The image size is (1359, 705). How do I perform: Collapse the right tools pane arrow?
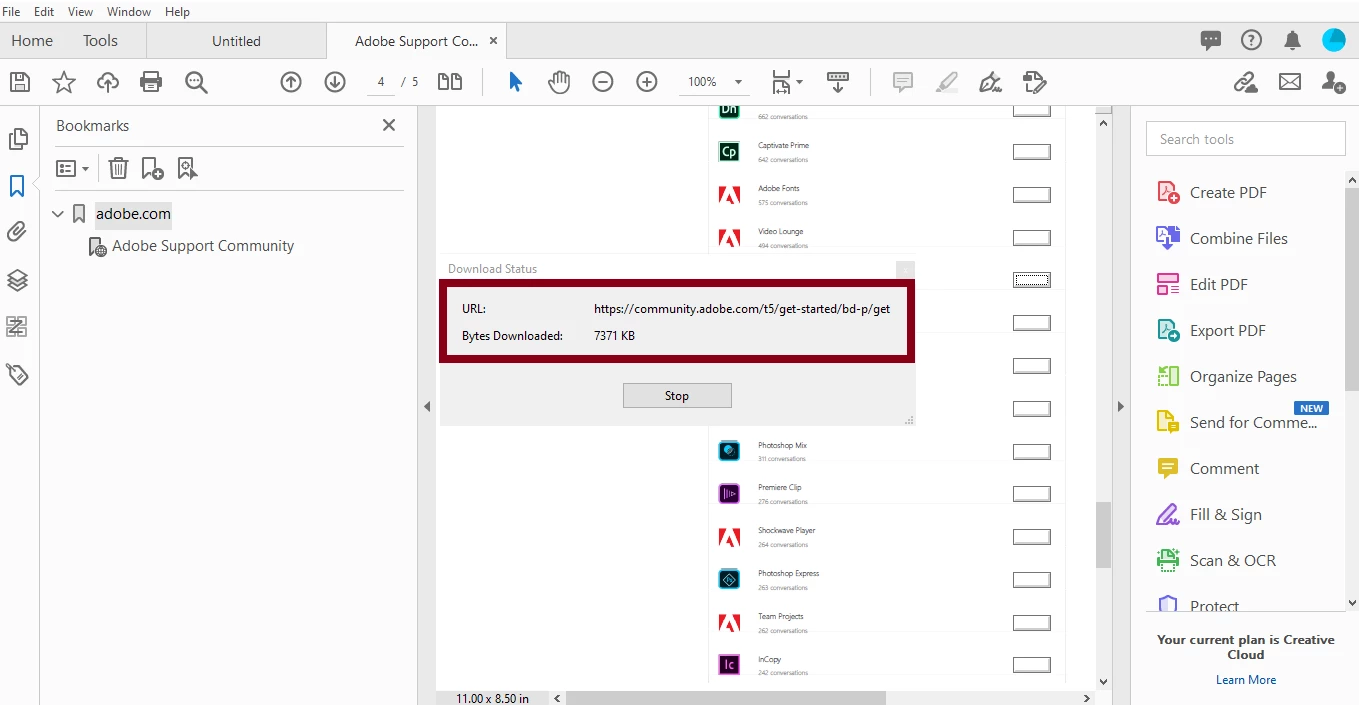(x=1120, y=407)
